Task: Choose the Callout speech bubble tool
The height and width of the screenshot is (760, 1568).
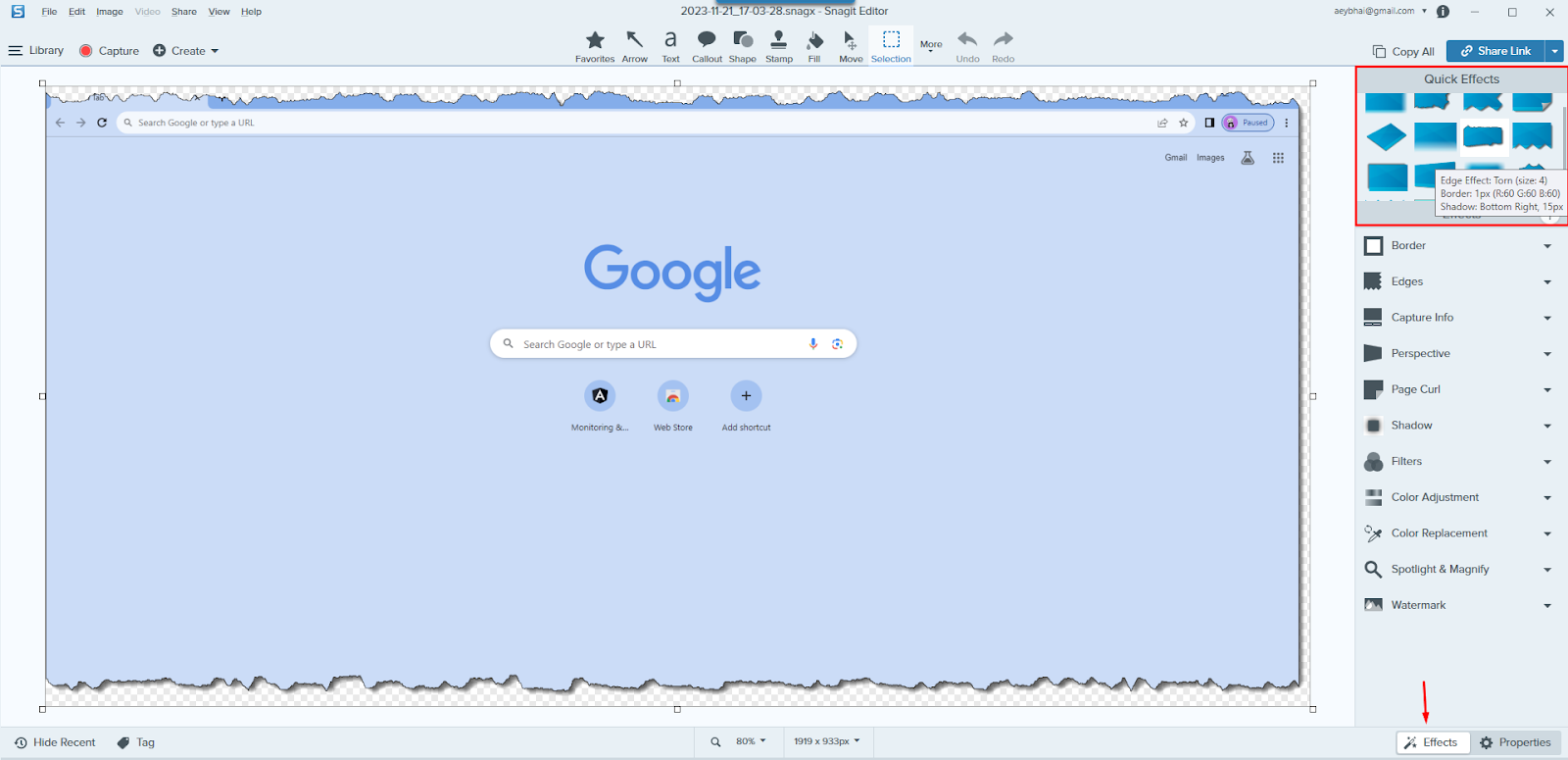Action: (x=707, y=46)
